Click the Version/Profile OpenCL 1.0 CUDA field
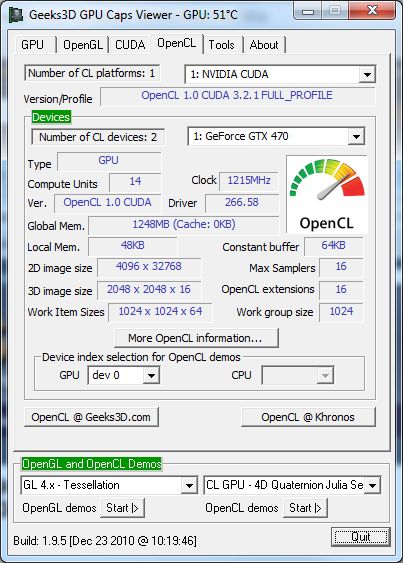This screenshot has height=563, width=403. point(237,96)
